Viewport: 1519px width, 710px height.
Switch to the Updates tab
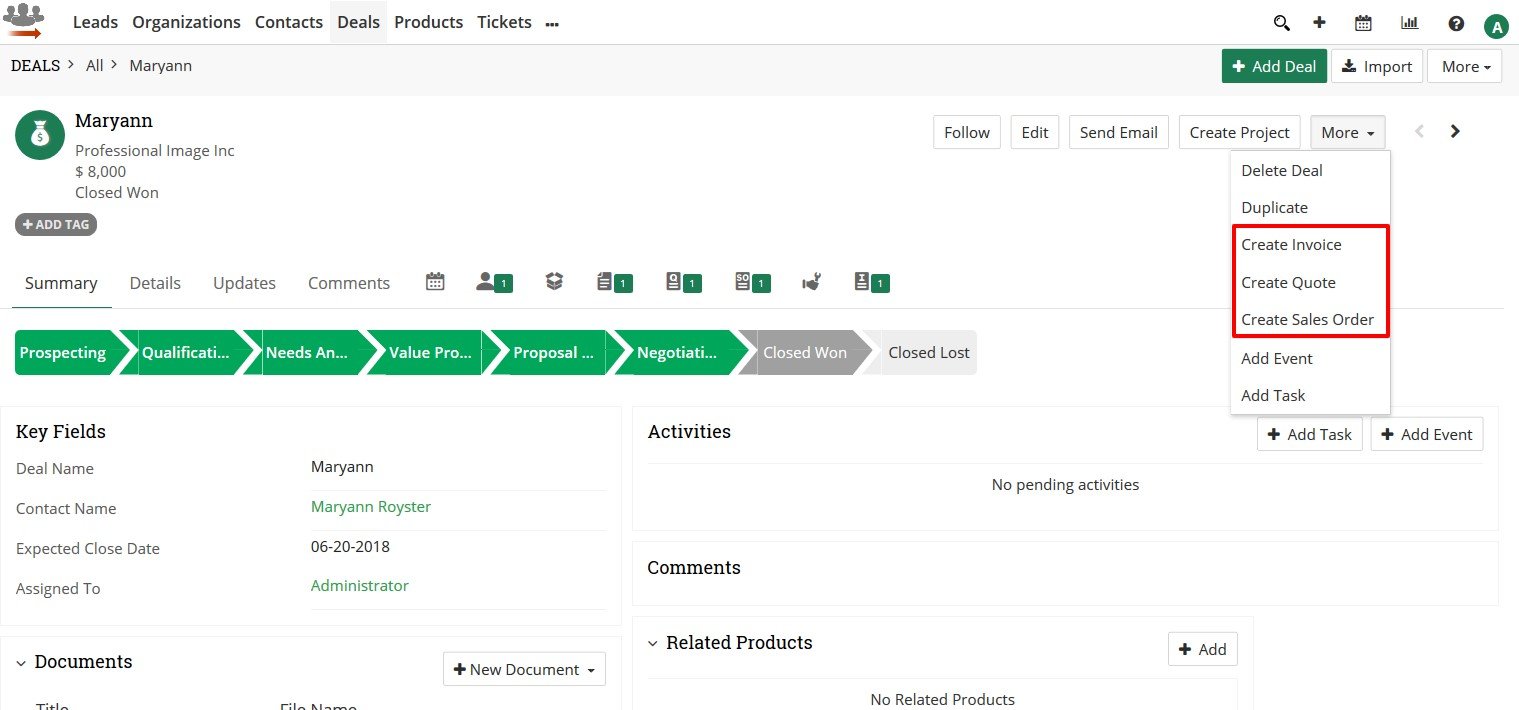(x=244, y=283)
